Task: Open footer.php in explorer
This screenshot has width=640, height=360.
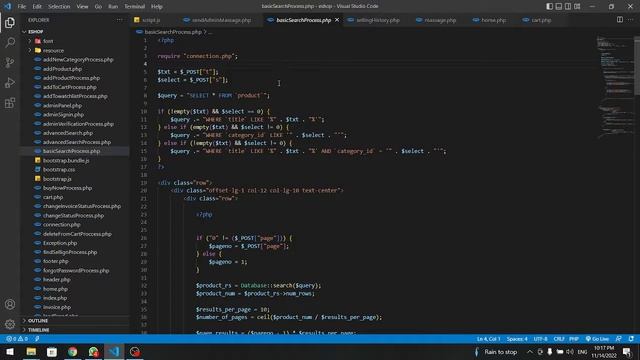Action: (x=56, y=261)
